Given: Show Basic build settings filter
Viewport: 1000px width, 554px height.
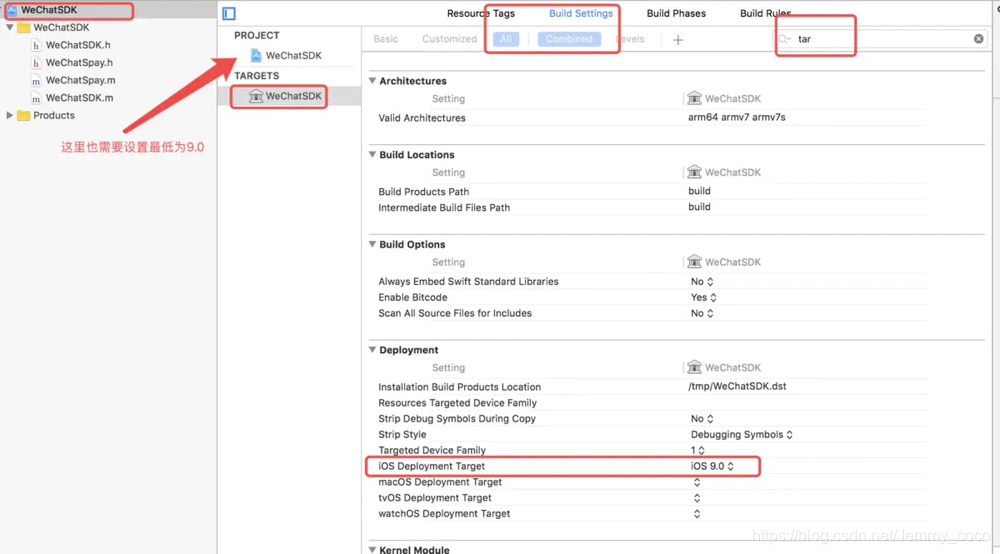Looking at the screenshot, I should pyautogui.click(x=385, y=39).
